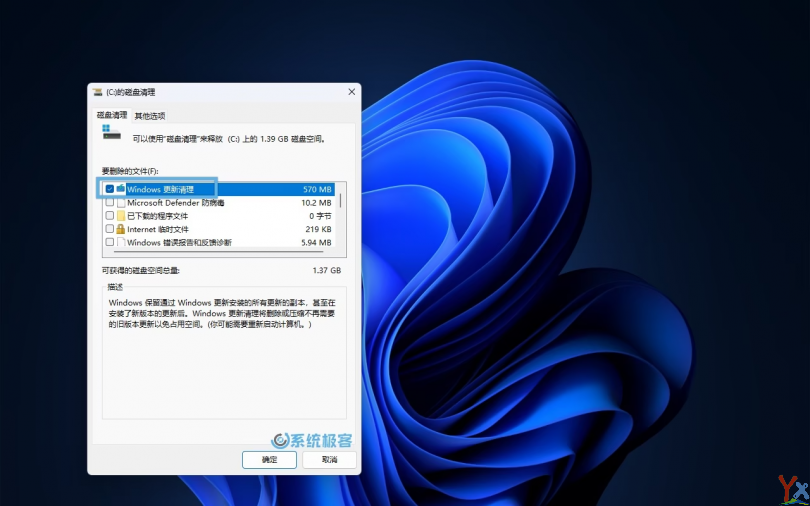
Task: Switch to the 其他选项 tab
Action: click(x=150, y=116)
